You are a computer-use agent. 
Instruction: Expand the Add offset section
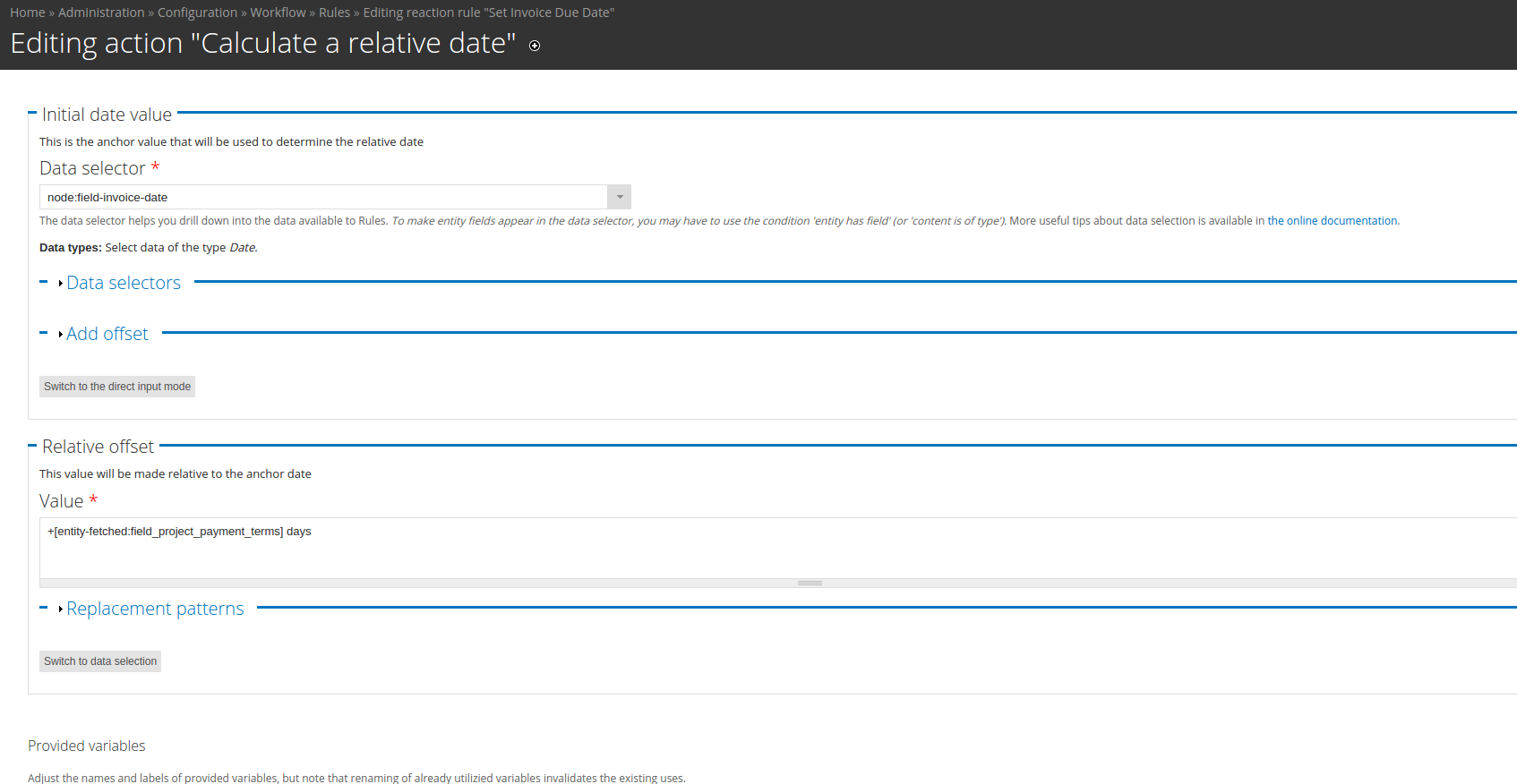107,334
